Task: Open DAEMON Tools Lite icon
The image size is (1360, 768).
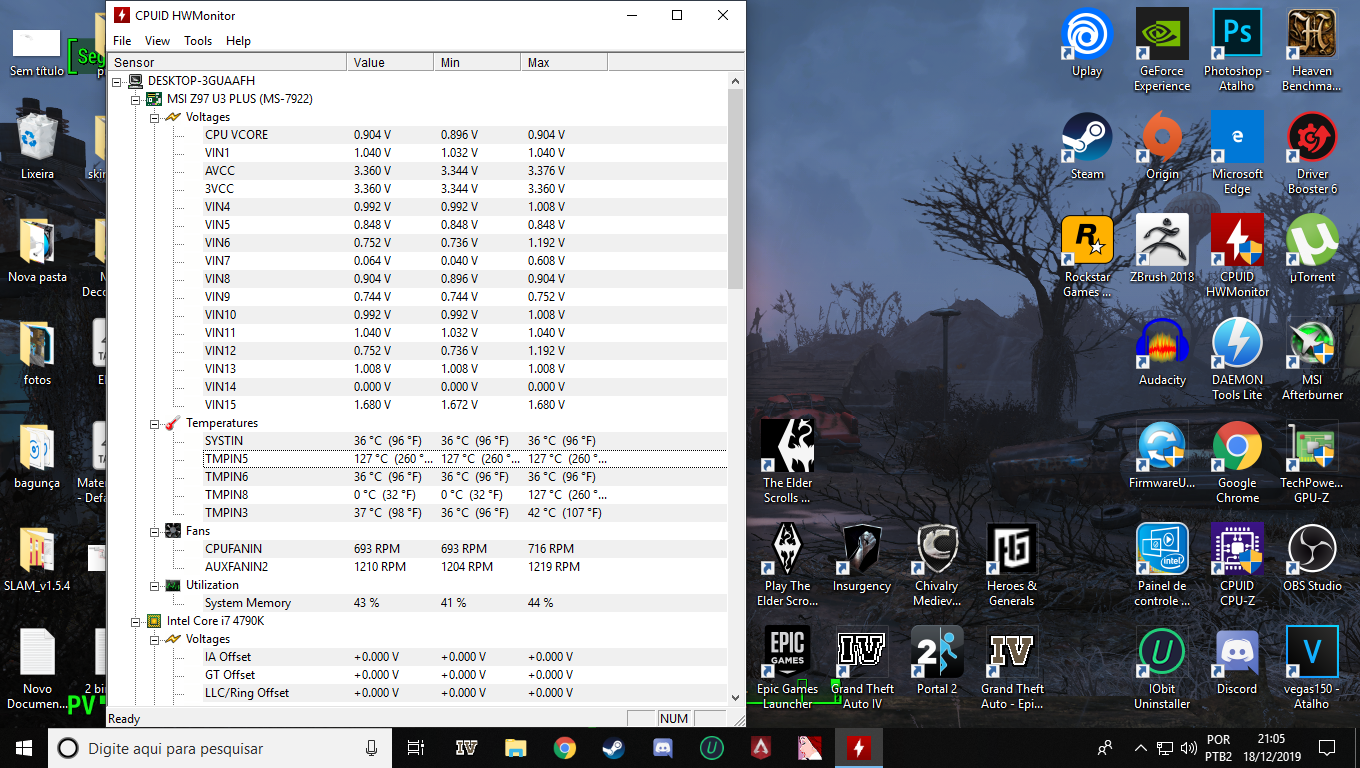Action: [1237, 359]
